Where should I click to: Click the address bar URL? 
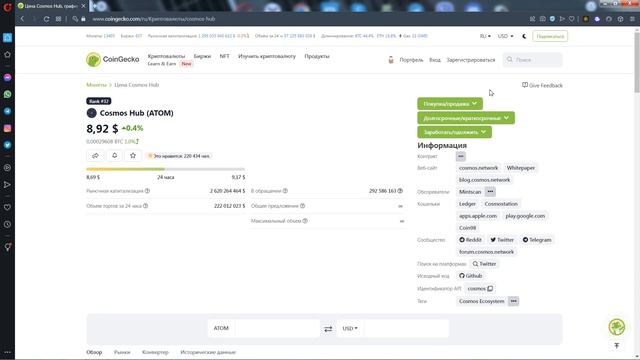[153, 19]
